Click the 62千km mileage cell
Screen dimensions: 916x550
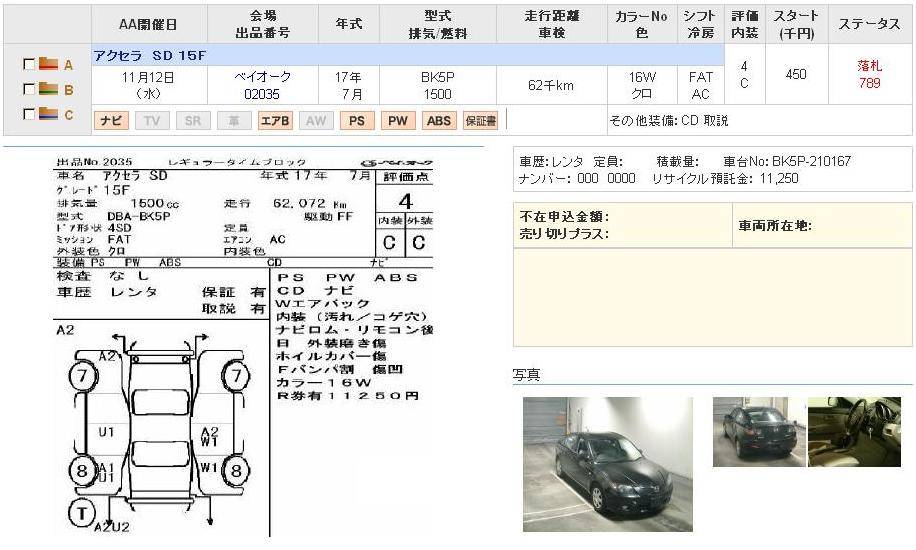coord(551,85)
